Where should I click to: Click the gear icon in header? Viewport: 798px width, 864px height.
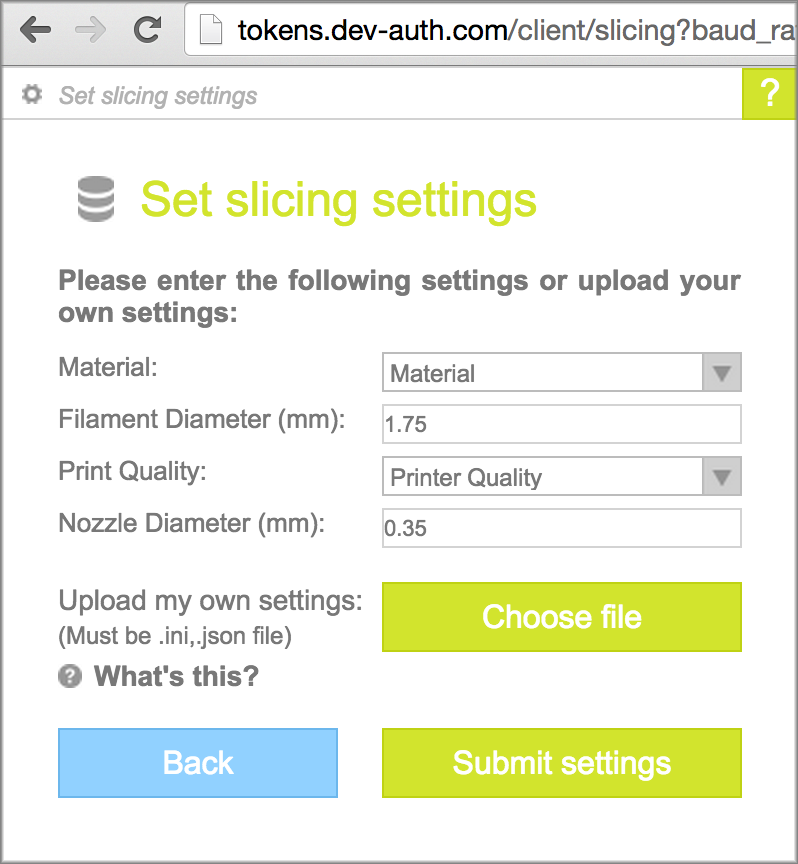point(33,95)
